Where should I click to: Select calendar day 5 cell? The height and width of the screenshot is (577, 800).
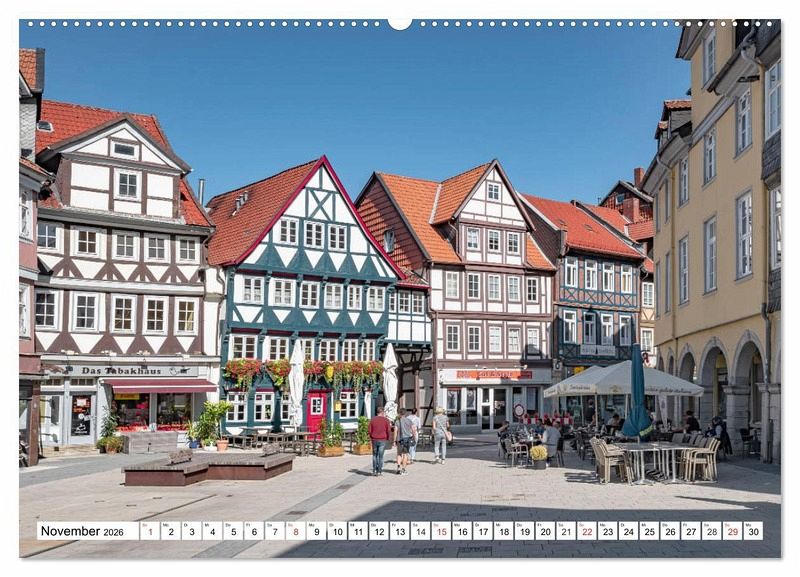point(233,531)
